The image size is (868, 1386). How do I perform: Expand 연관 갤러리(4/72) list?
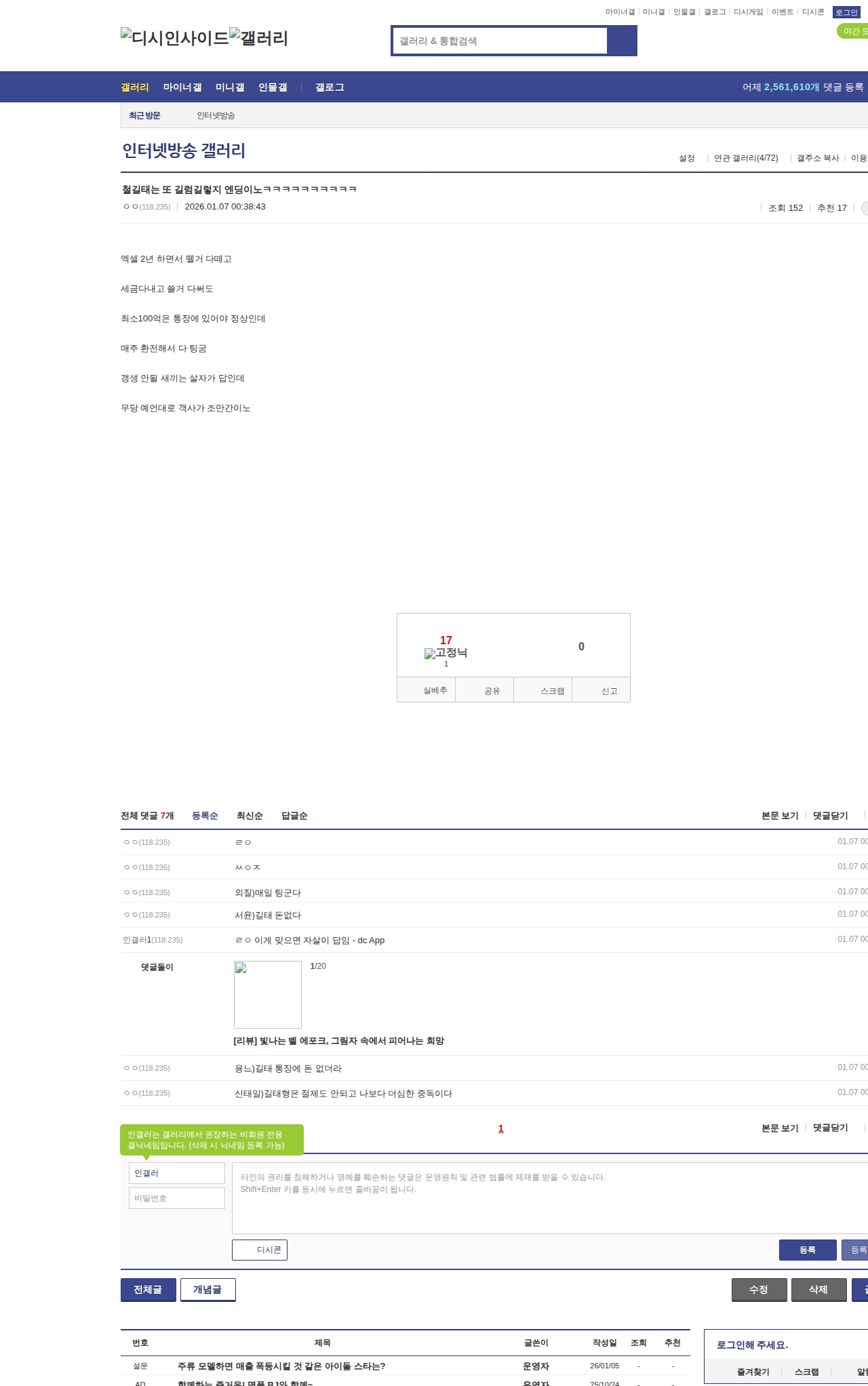(x=746, y=158)
